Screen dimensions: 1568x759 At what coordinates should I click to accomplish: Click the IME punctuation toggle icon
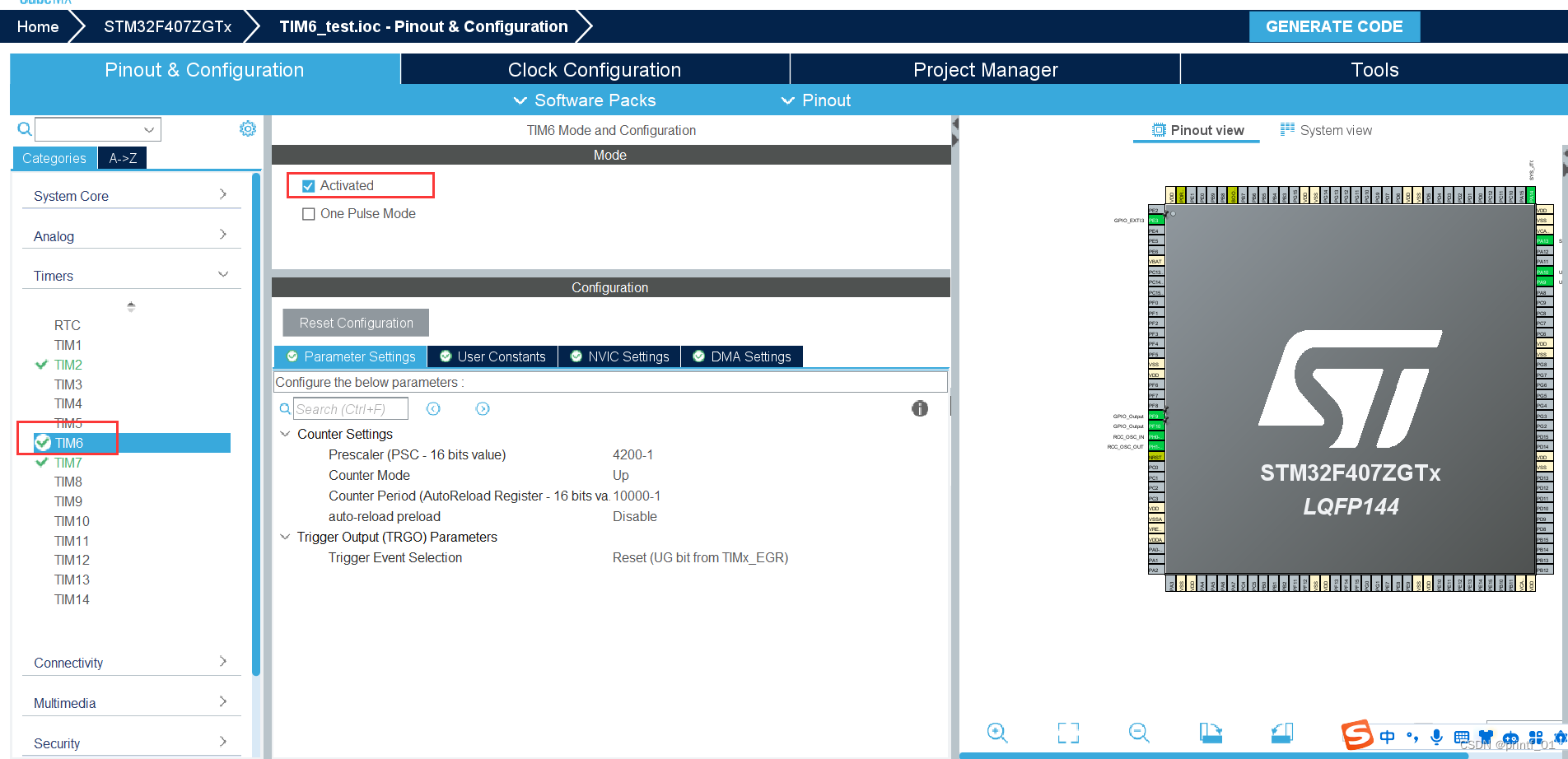[x=1412, y=737]
